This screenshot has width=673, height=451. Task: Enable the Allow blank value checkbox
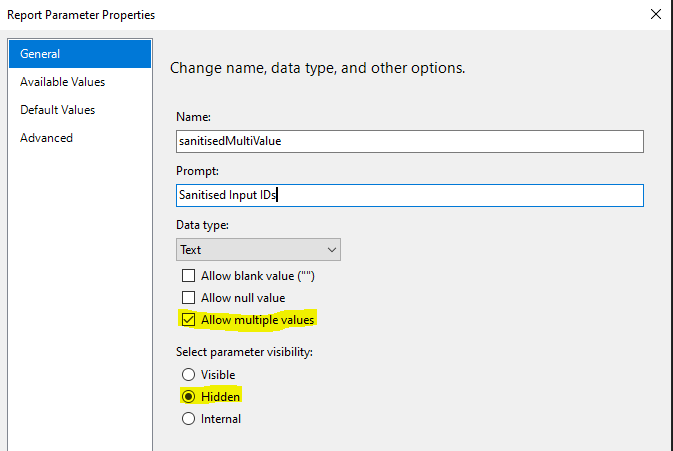coord(188,275)
